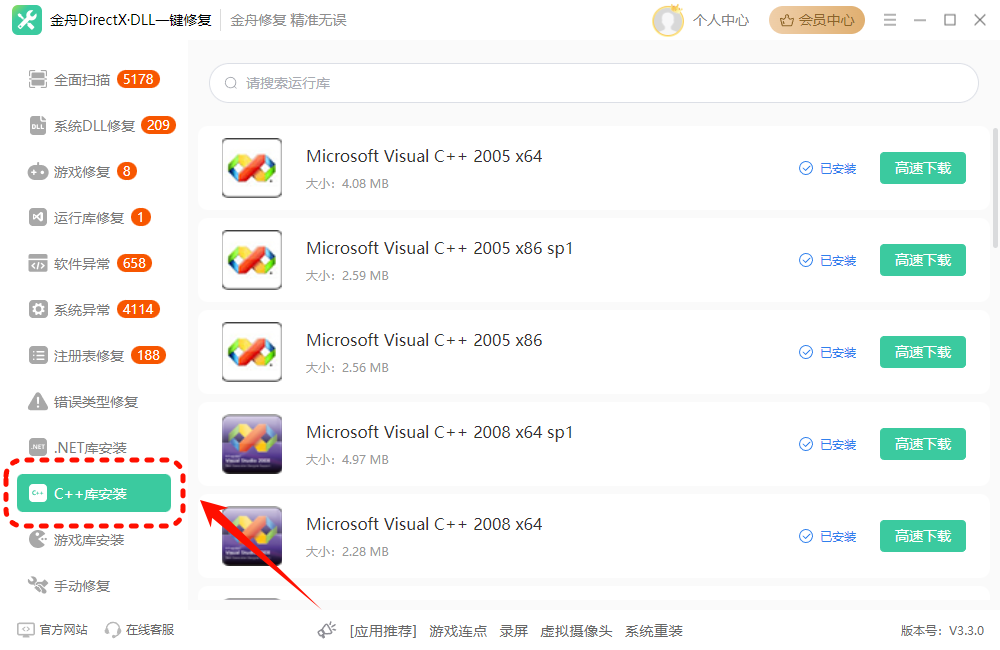Click size text 大小: 2.56 MB
The height and width of the screenshot is (650, 1000).
[x=347, y=367]
